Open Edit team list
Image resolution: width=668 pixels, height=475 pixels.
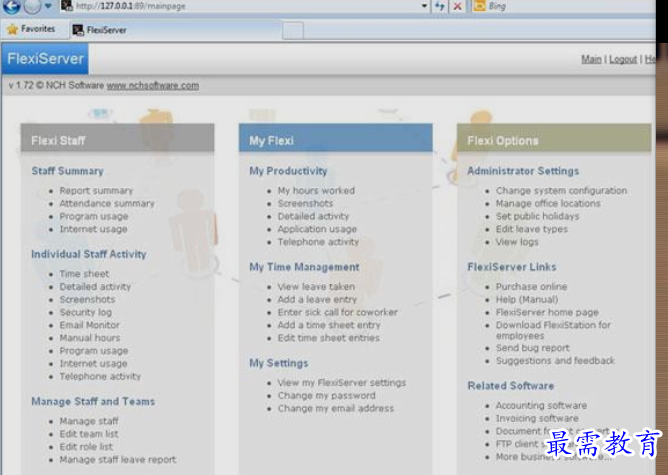tap(89, 434)
